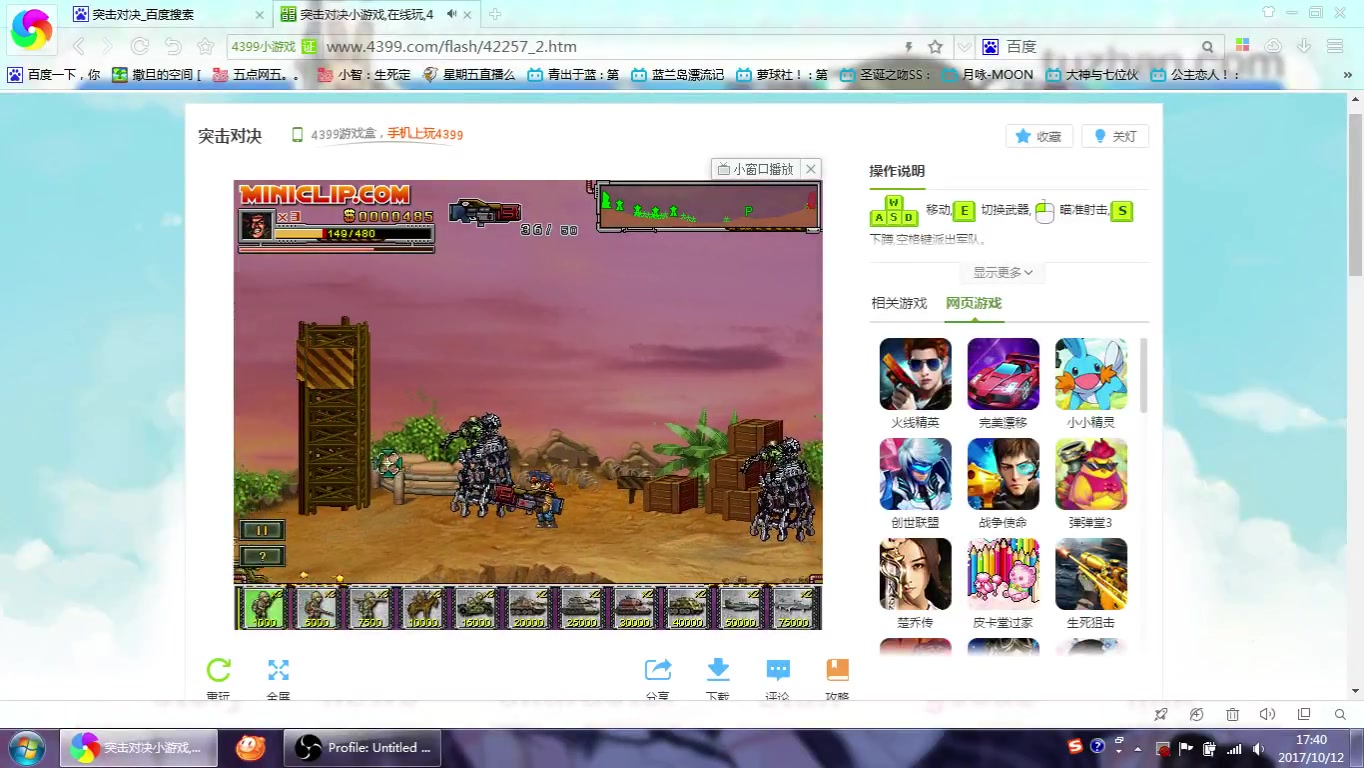The image size is (1364, 768).
Task: Deploy the 10000-cost camel rider unit
Action: point(422,607)
